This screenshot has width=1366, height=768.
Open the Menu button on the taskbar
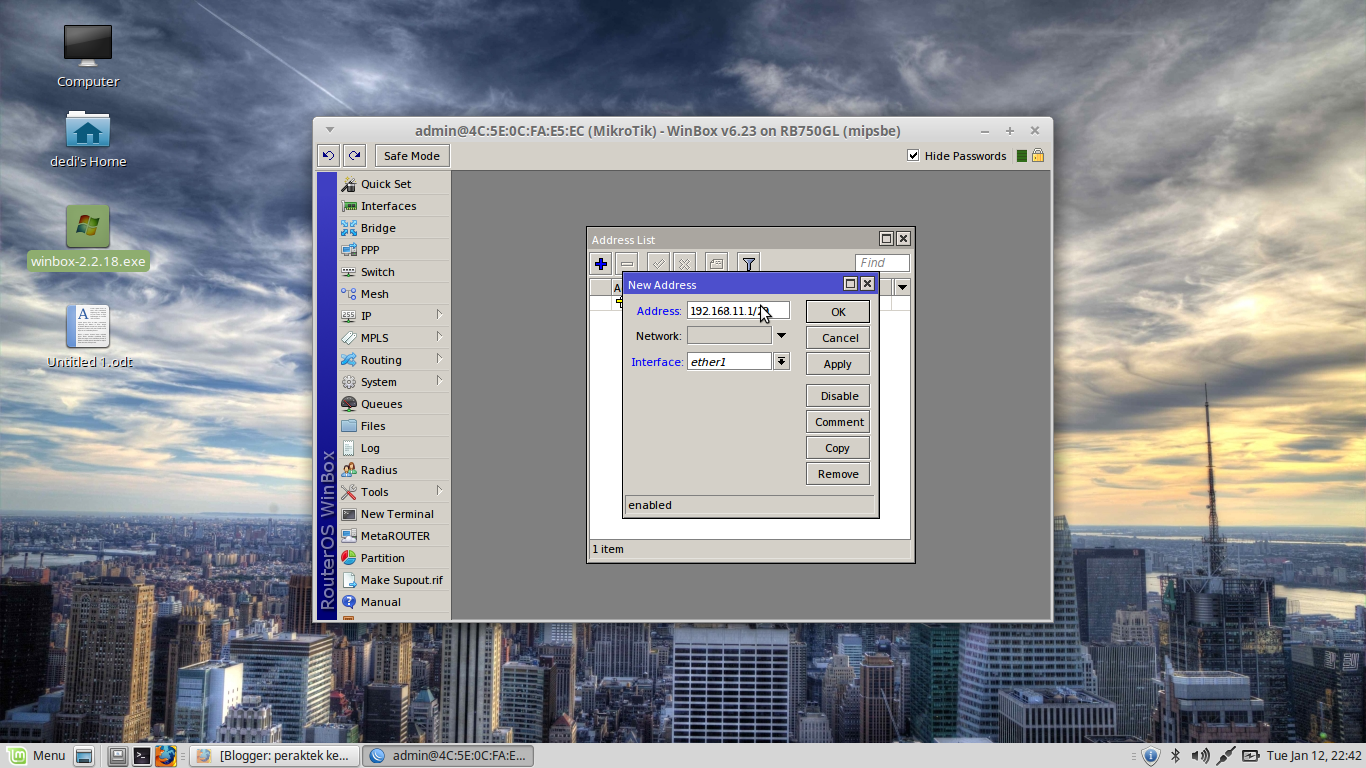click(37, 756)
